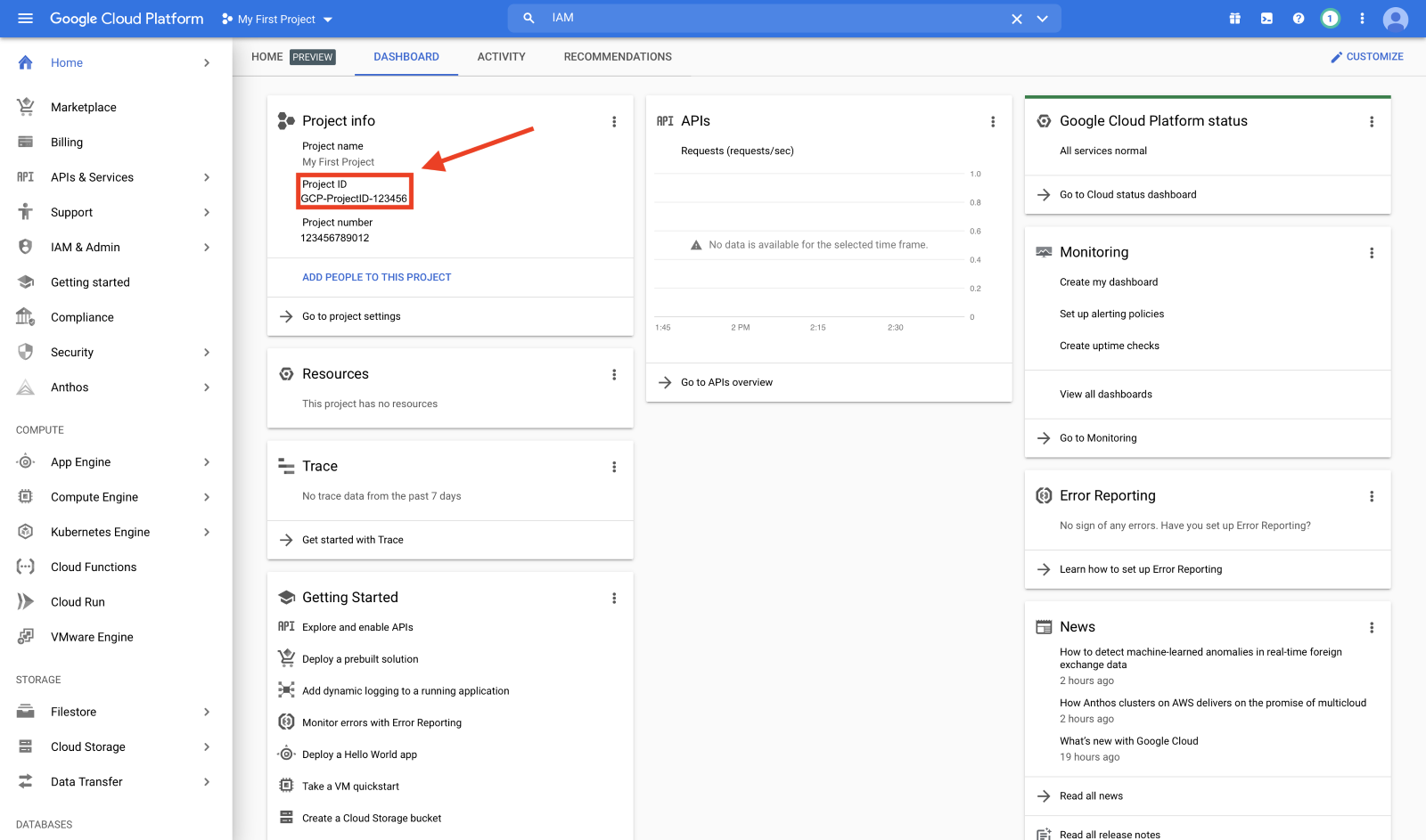Viewport: 1426px width, 840px height.
Task: Click the Cloud Run icon
Action: pos(26,601)
